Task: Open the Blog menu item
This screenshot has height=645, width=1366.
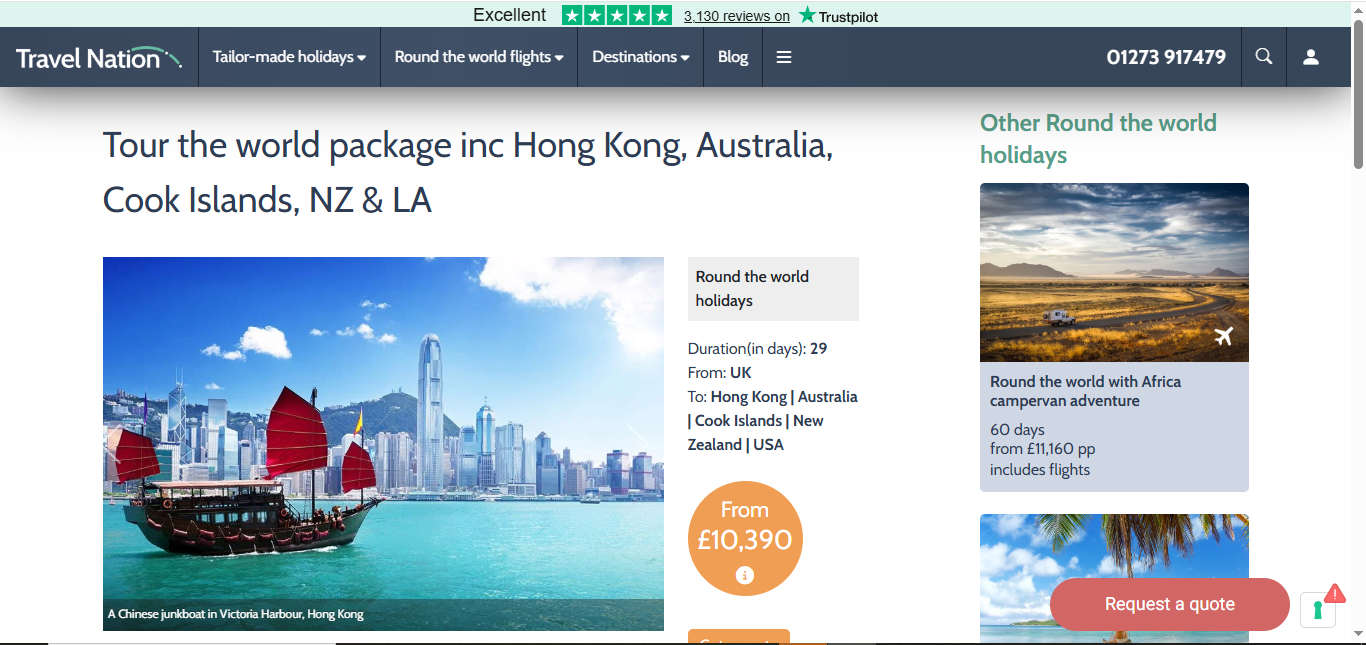Action: coord(733,57)
